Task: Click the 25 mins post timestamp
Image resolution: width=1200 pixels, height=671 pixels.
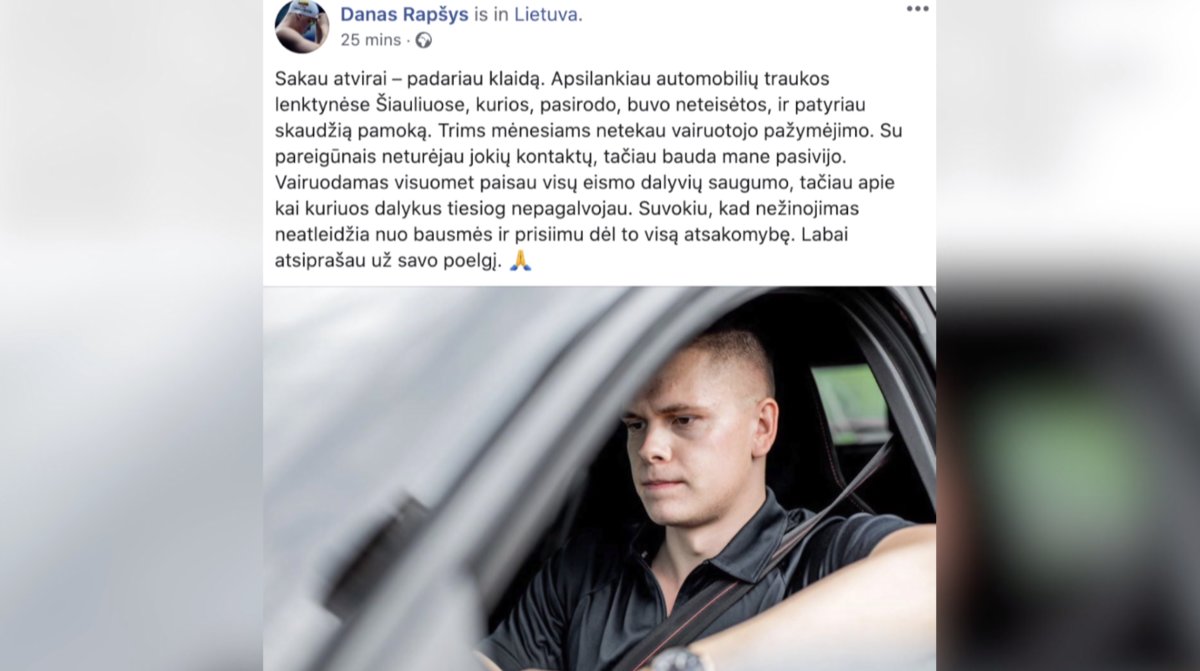Action: 370,40
